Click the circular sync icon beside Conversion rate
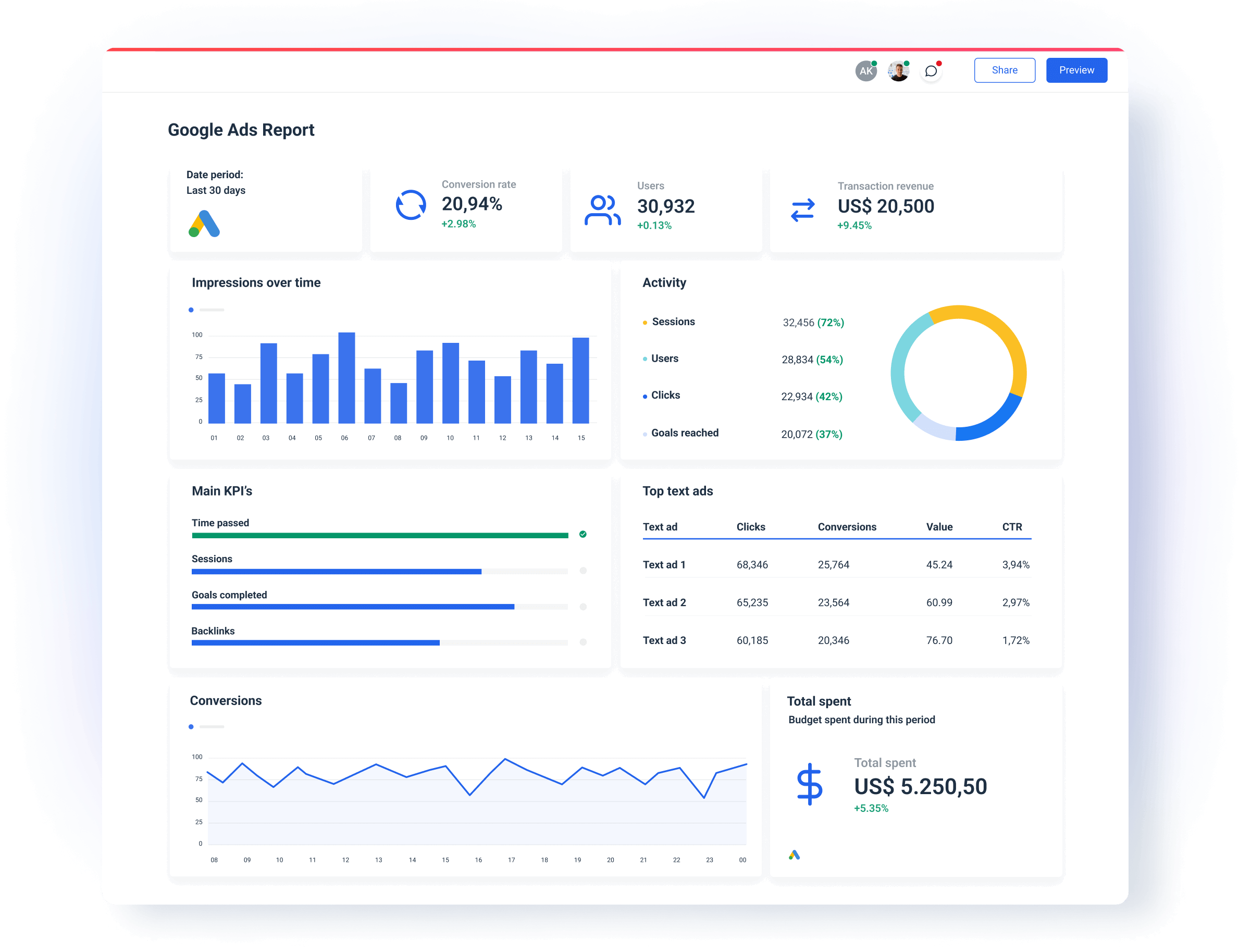 pos(410,205)
